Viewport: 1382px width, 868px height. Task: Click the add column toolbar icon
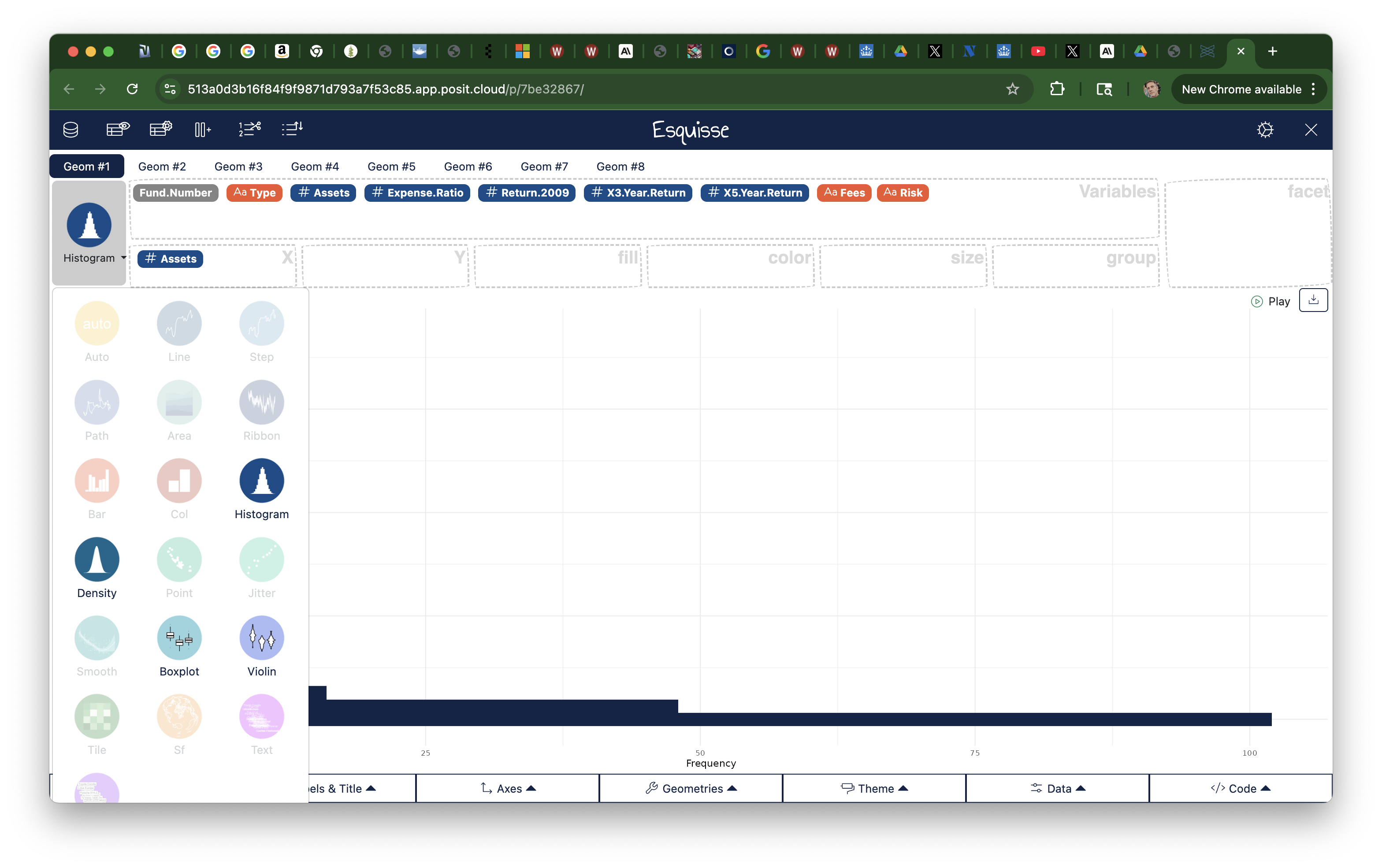(203, 130)
